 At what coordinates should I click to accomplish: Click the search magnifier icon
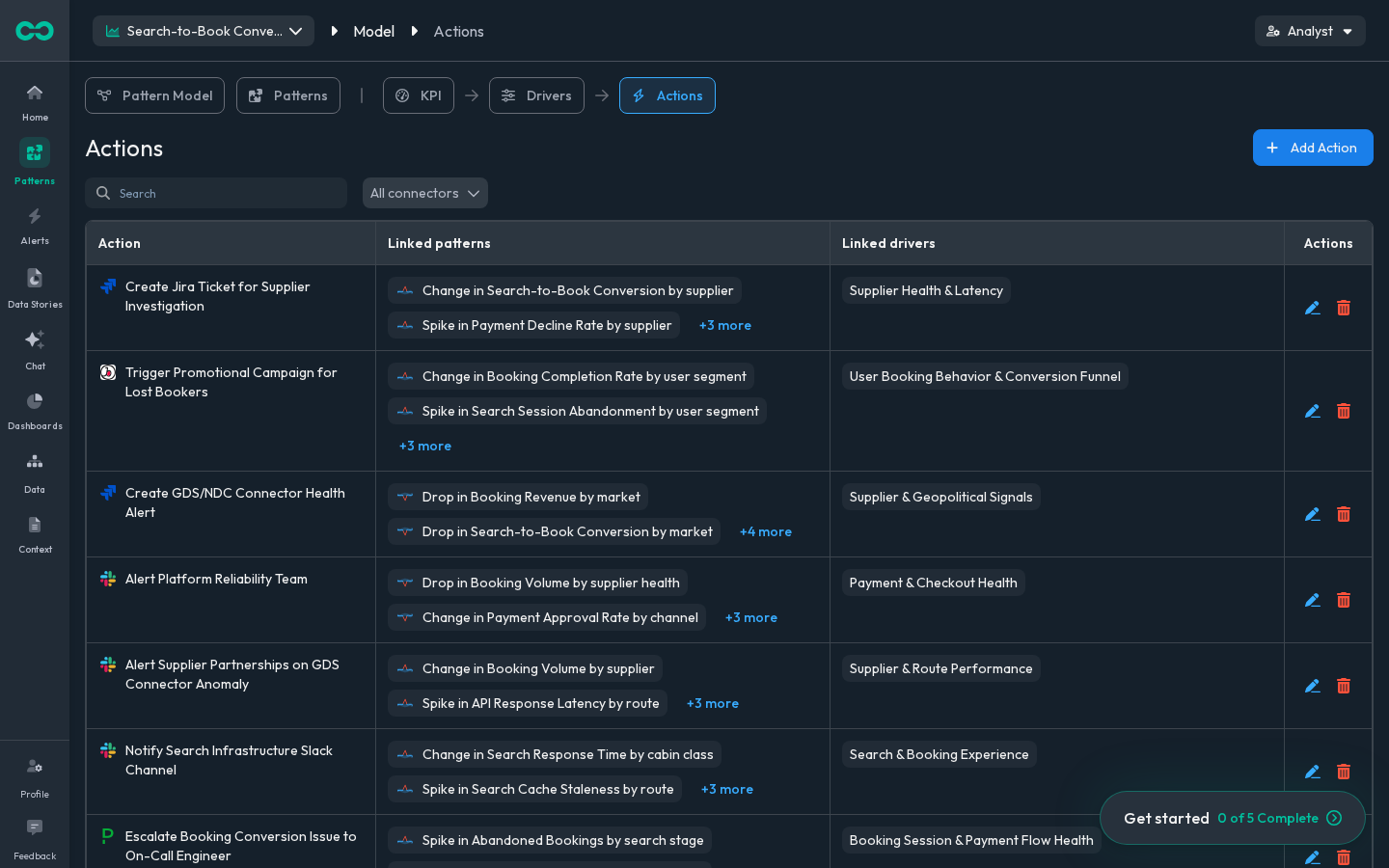click(x=103, y=193)
